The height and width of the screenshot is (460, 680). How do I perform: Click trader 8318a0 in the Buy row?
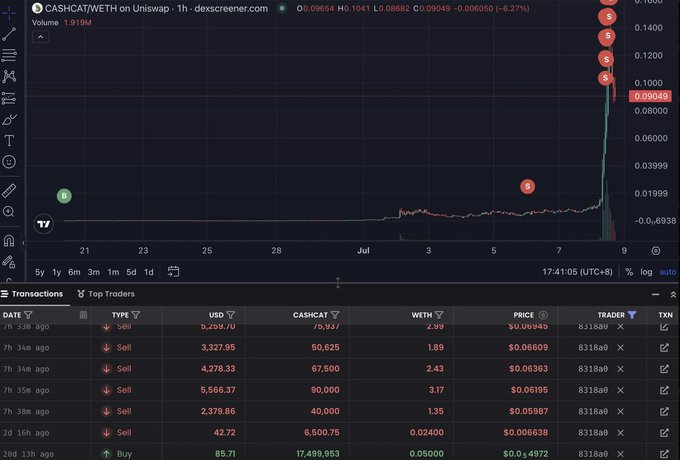point(593,454)
